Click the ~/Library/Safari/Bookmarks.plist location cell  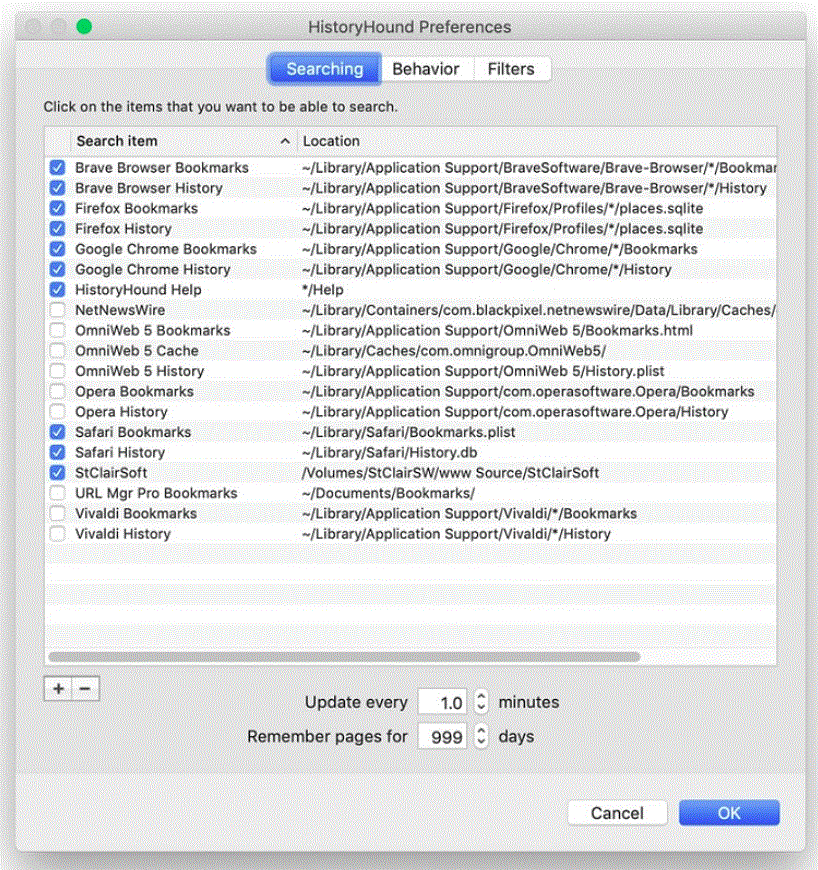[x=409, y=432]
